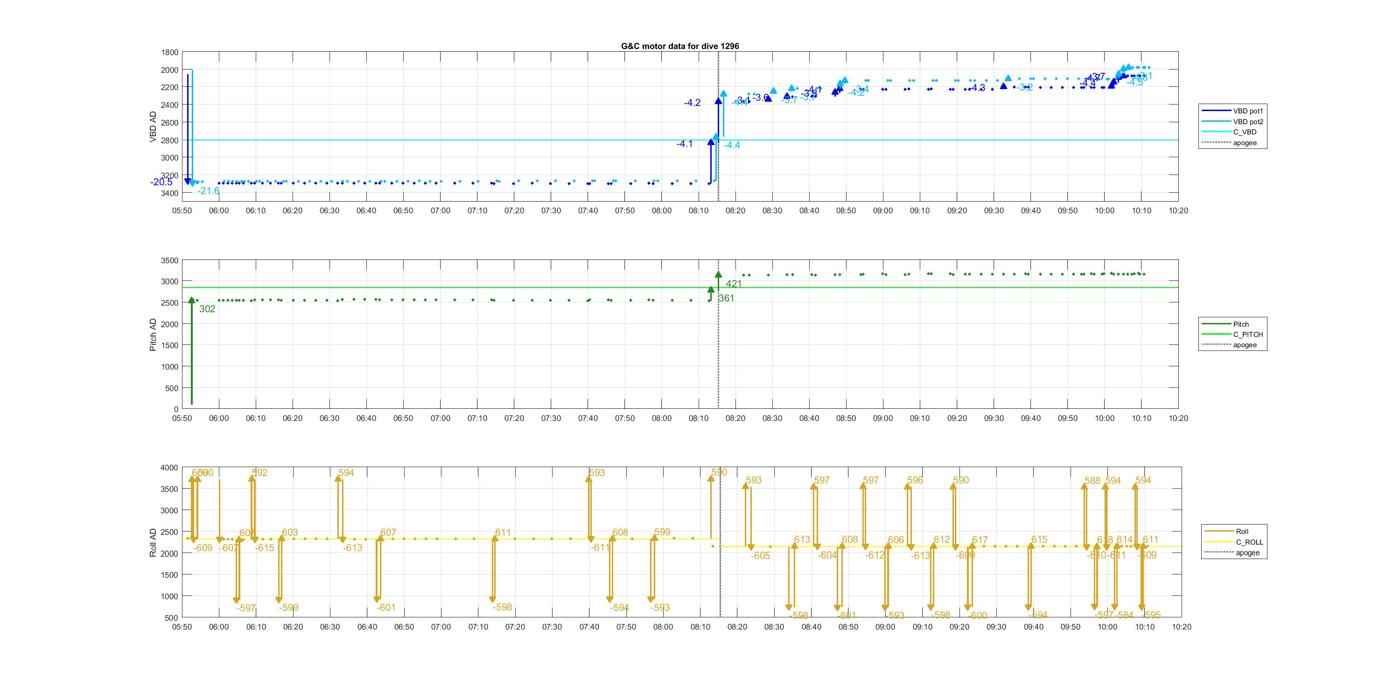
Task: Click the "-4.2" label left of apogee line
Action: click(693, 103)
